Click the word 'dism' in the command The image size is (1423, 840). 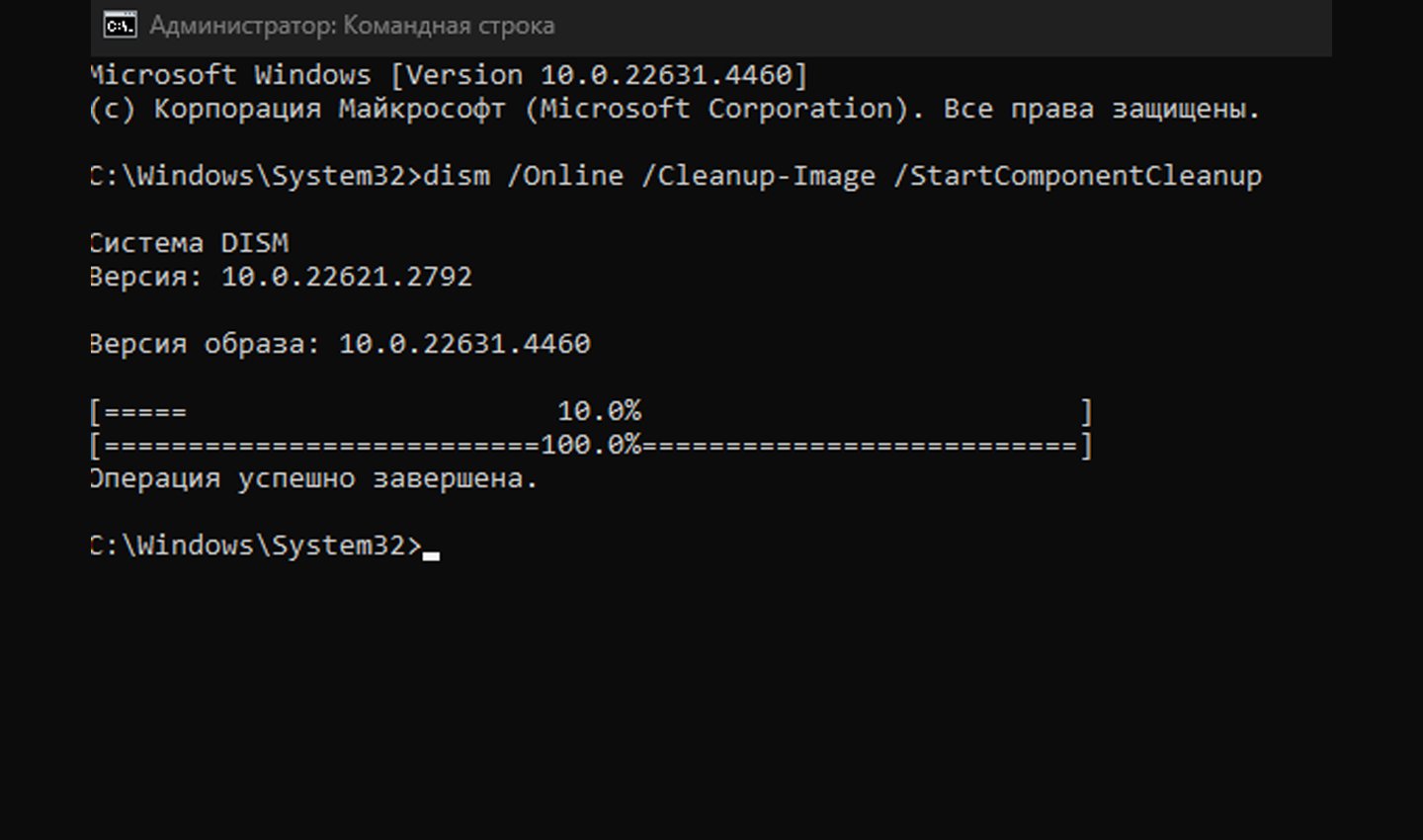tap(457, 176)
